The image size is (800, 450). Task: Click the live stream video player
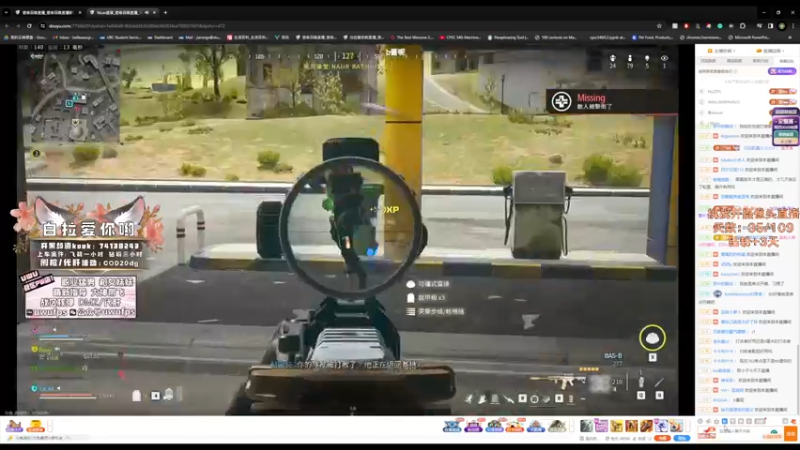point(348,230)
